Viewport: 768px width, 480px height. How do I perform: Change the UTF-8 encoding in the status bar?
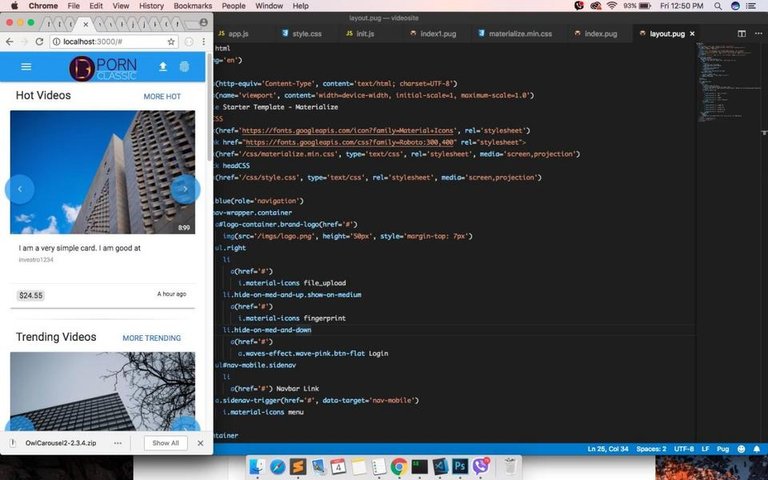point(684,449)
